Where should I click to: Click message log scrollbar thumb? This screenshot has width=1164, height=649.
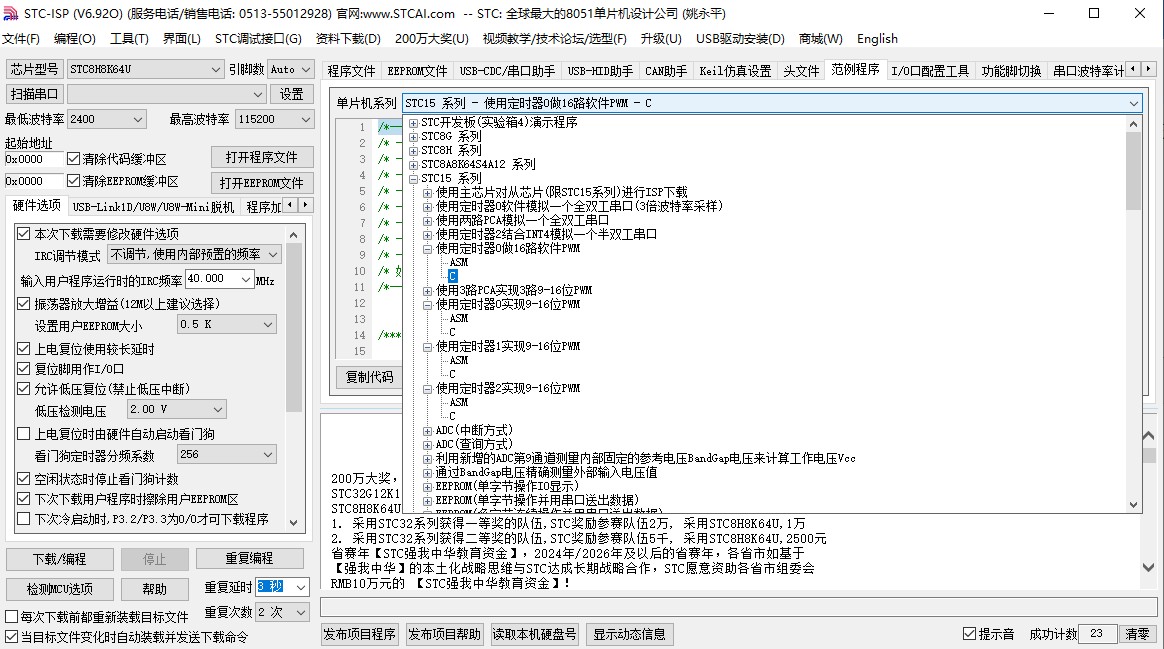pyautogui.click(x=1148, y=454)
